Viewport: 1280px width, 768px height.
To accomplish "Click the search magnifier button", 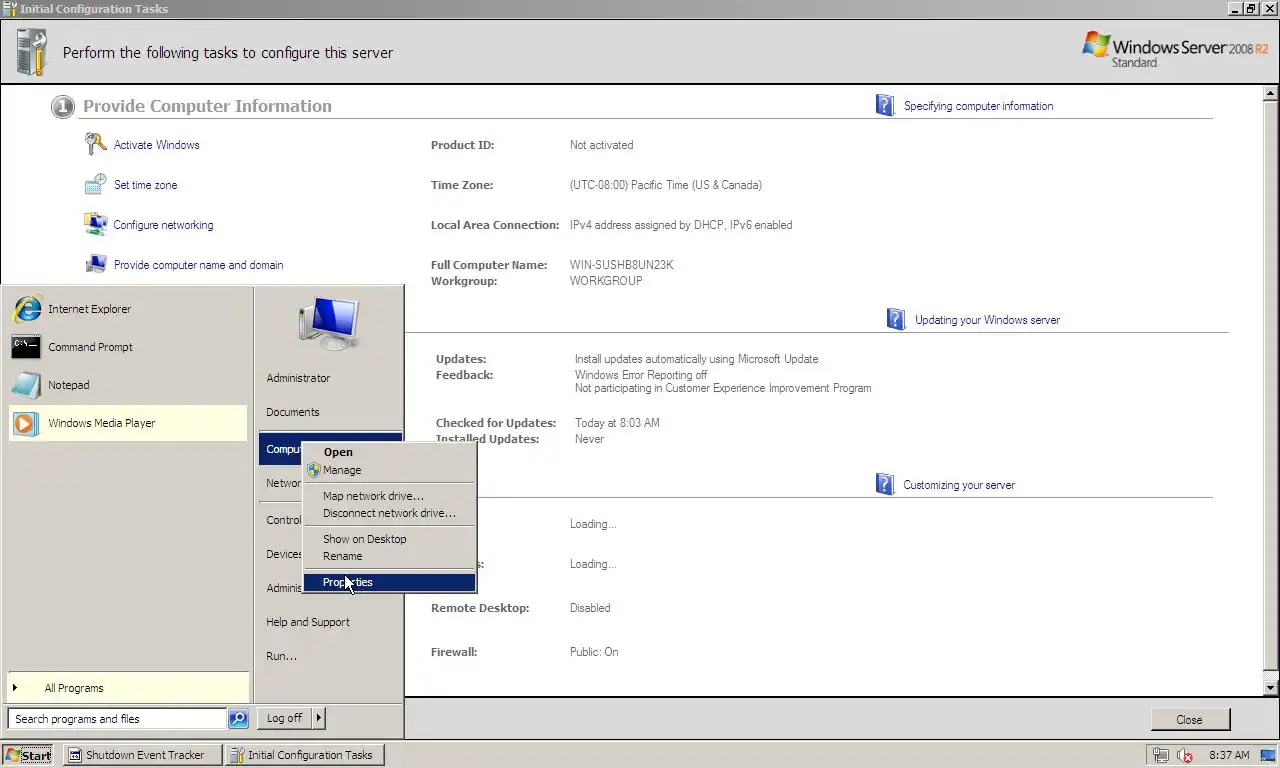I will [238, 718].
